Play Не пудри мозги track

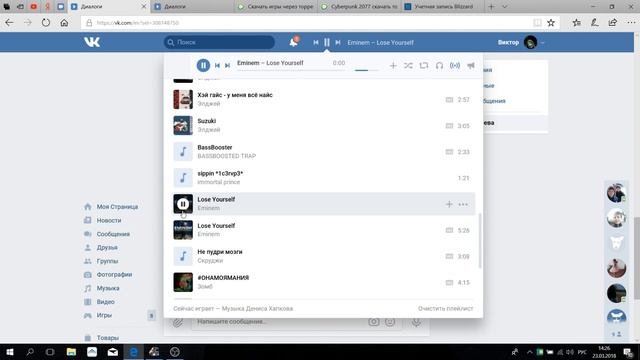183,256
